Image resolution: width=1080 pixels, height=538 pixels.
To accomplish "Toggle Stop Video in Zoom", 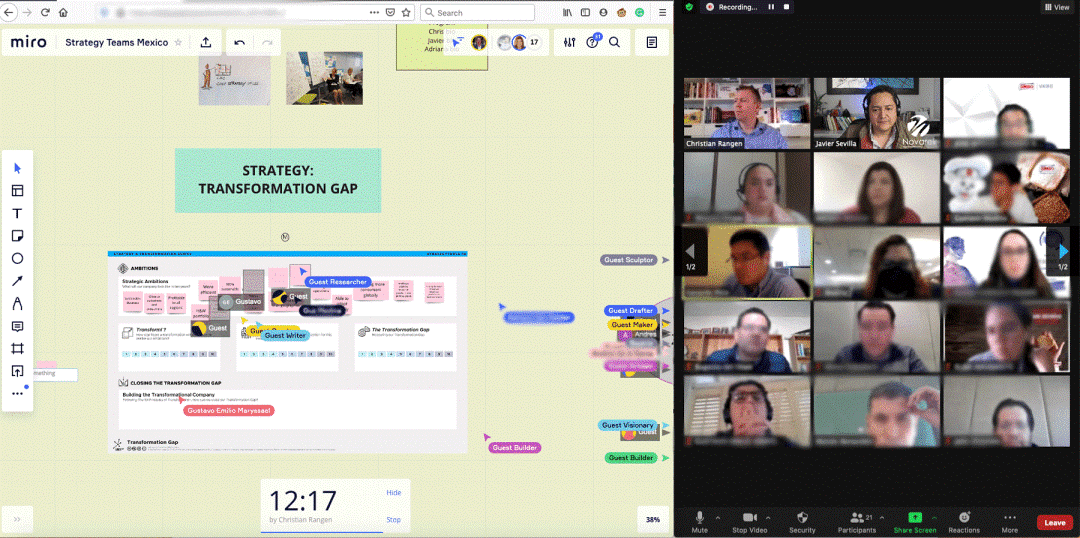I will tap(749, 520).
